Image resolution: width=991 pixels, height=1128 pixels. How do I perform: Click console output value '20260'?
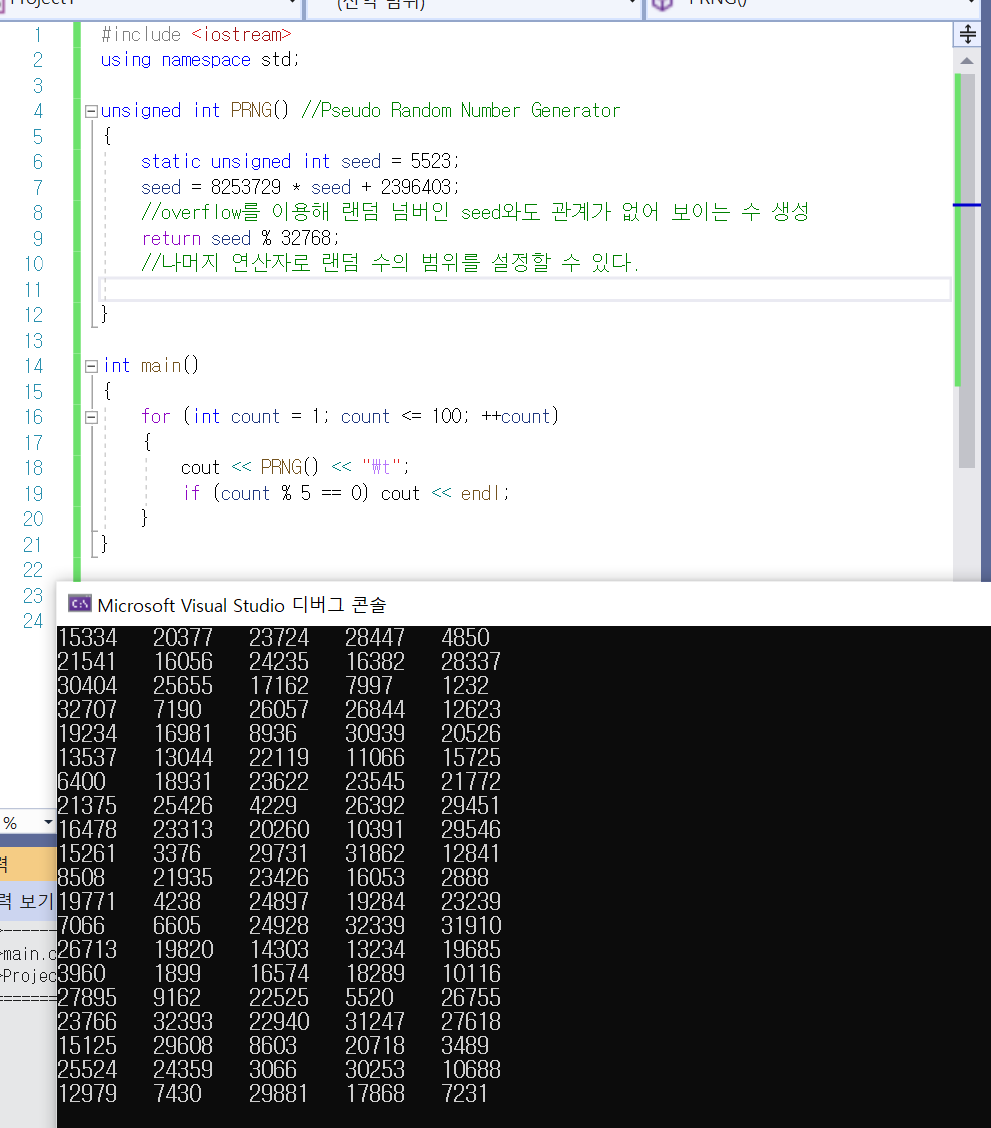click(x=279, y=829)
